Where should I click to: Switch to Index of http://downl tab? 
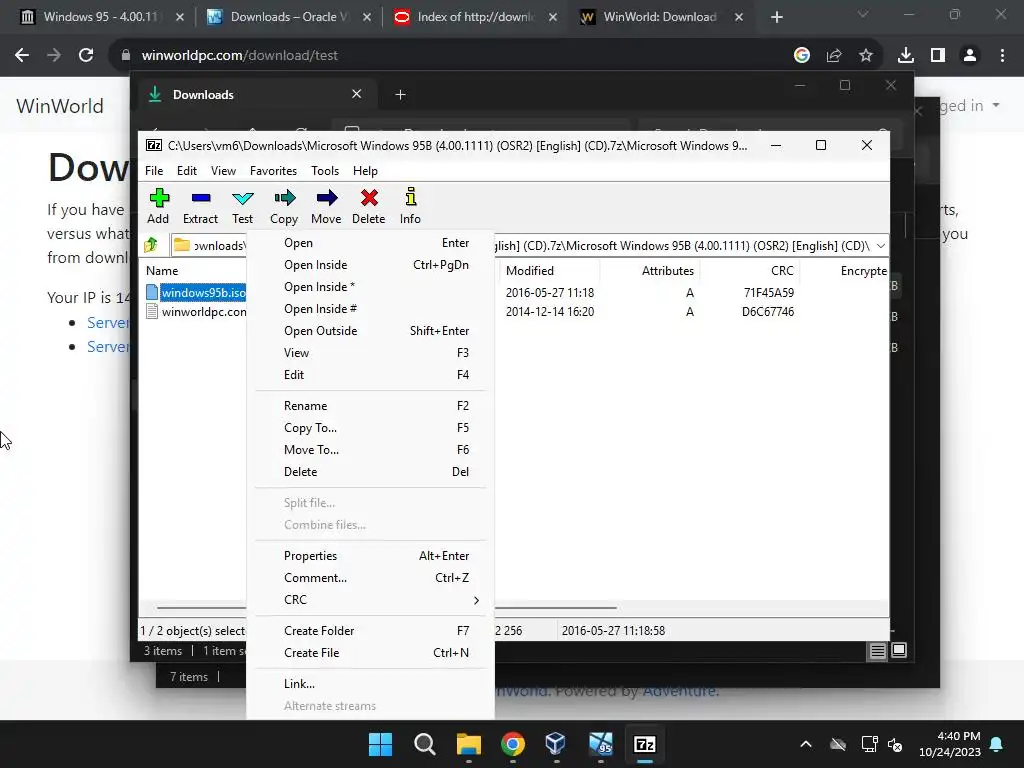[x=473, y=17]
